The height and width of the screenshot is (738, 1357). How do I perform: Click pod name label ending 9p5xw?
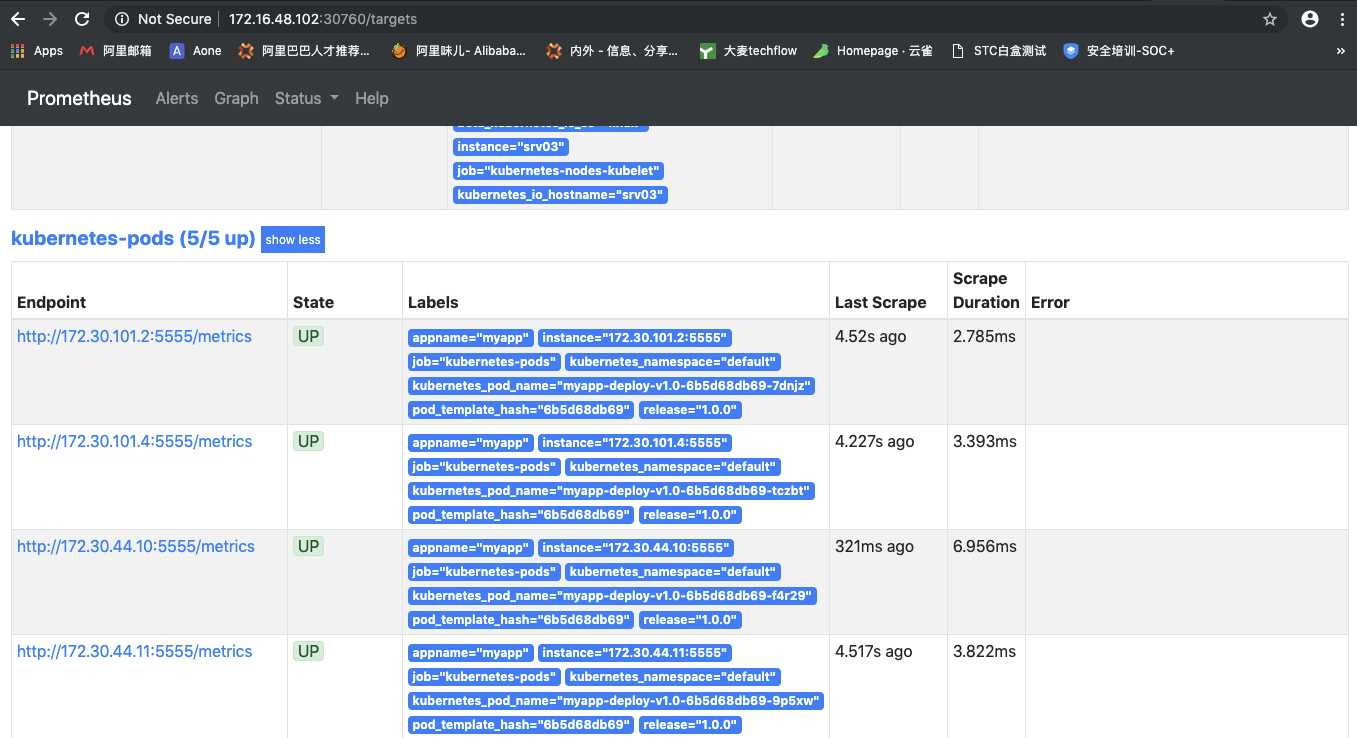(x=616, y=701)
